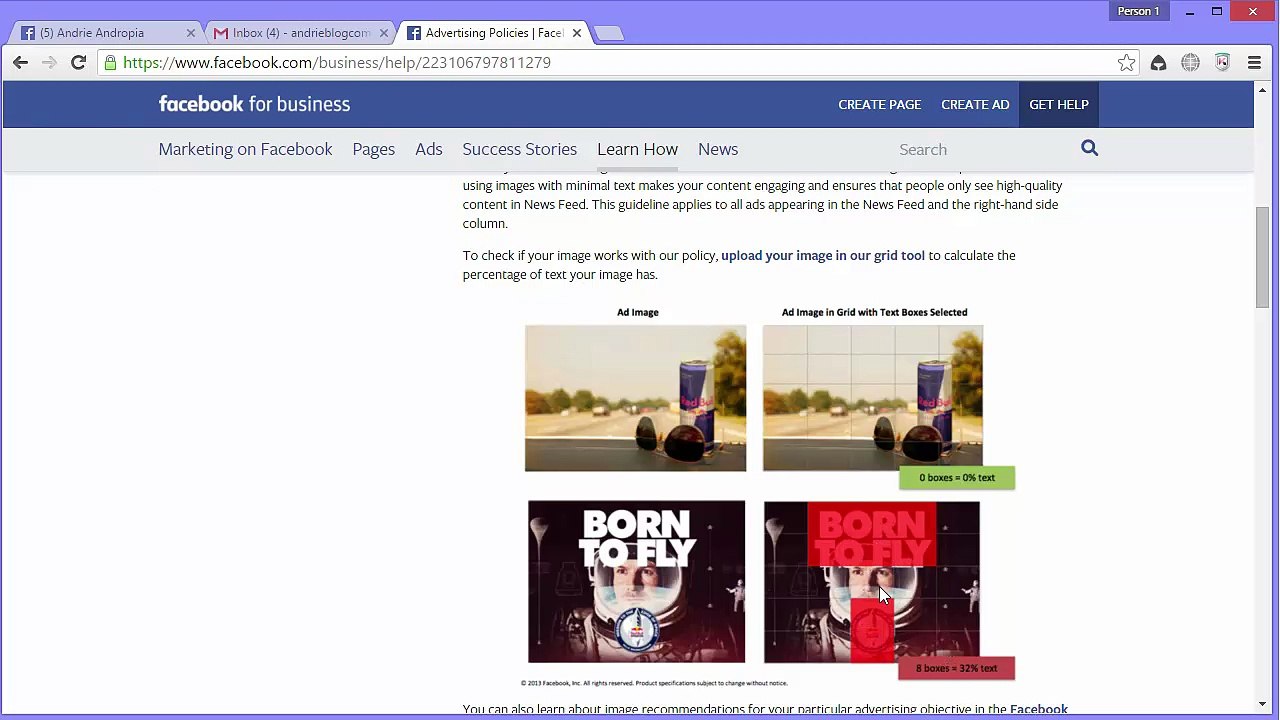This screenshot has height=720, width=1280.
Task: Bookmark page with star icon
Action: click(1127, 63)
